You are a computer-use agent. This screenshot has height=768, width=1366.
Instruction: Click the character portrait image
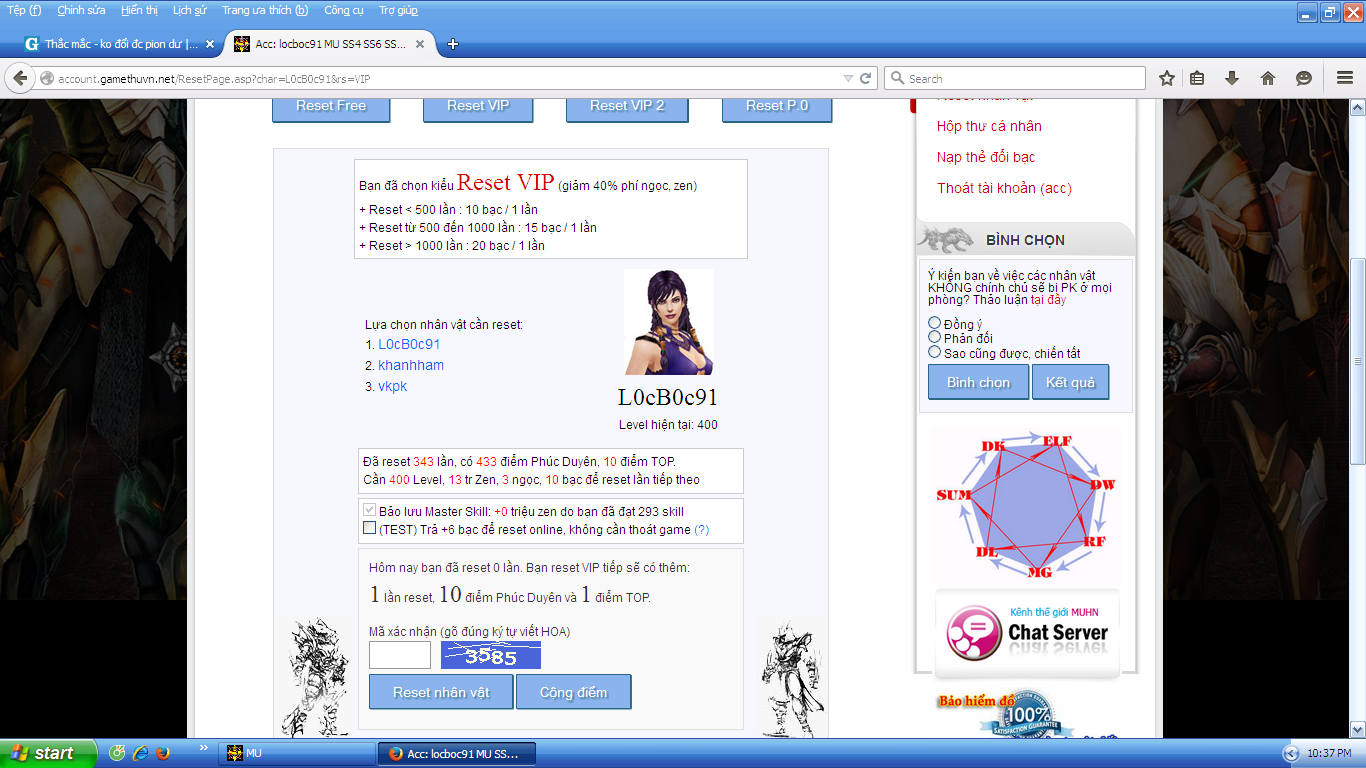[x=669, y=322]
